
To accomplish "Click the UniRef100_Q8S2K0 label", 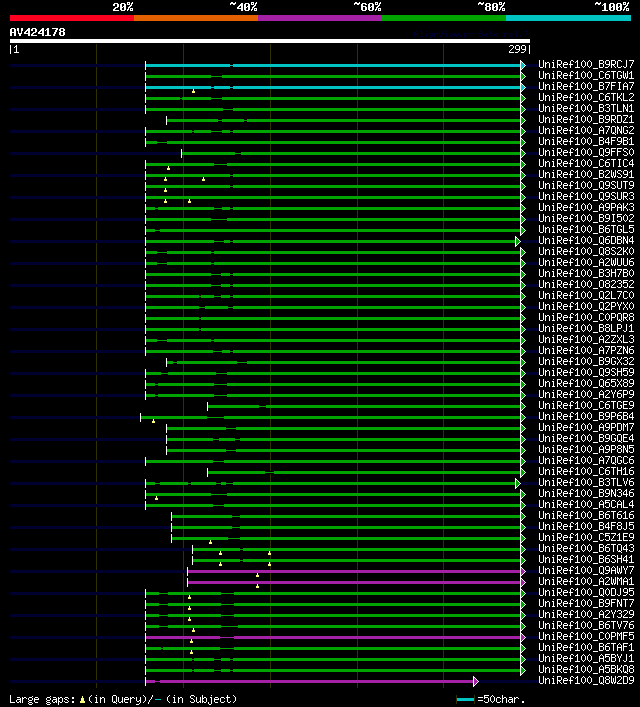I will pyautogui.click(x=586, y=251).
